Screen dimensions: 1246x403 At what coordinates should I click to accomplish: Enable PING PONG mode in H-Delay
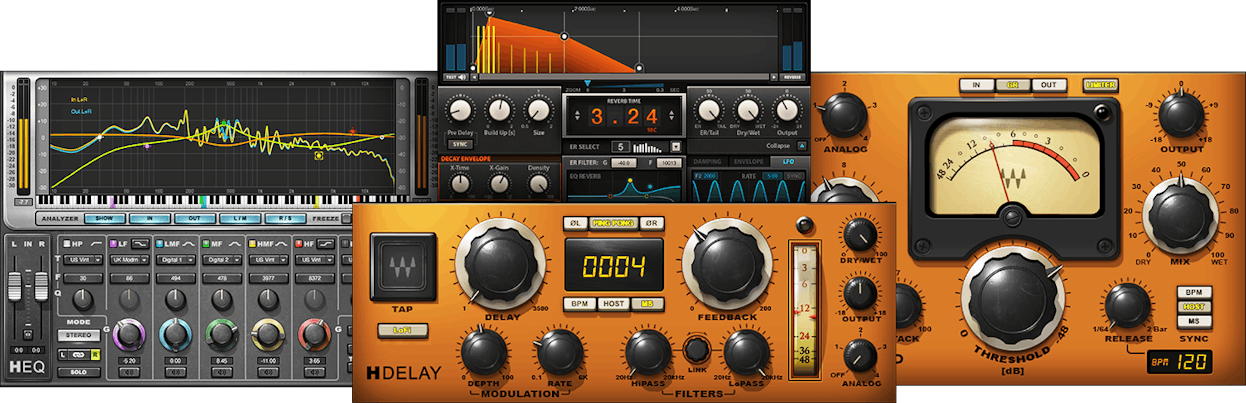click(x=612, y=222)
